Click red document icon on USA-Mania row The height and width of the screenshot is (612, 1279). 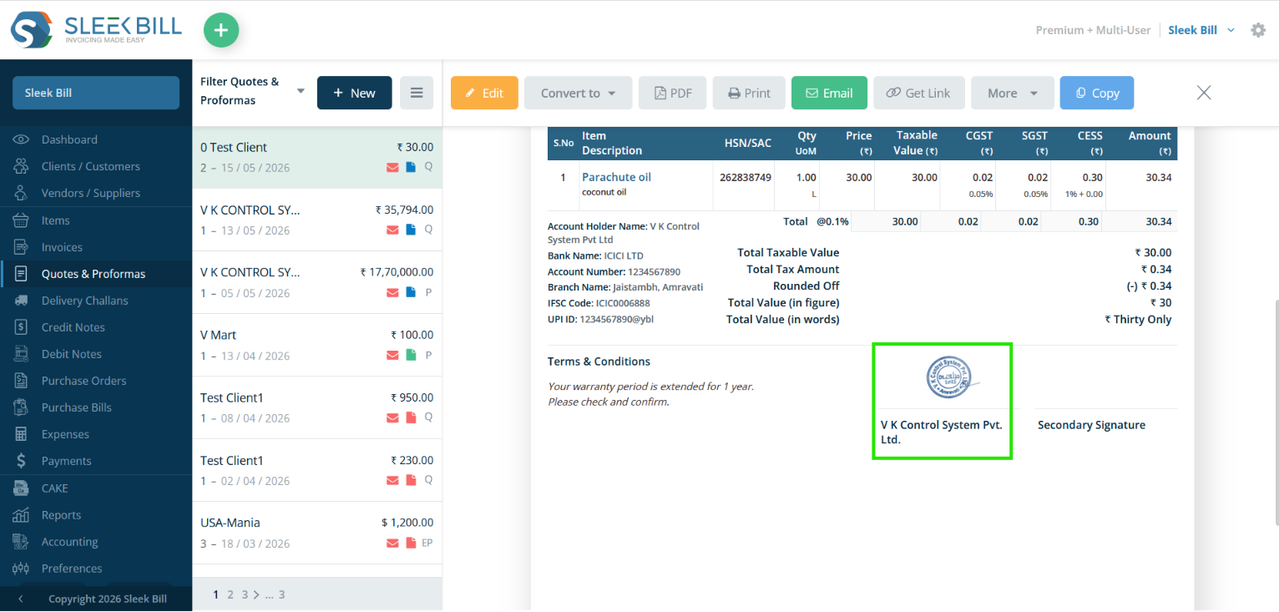411,543
